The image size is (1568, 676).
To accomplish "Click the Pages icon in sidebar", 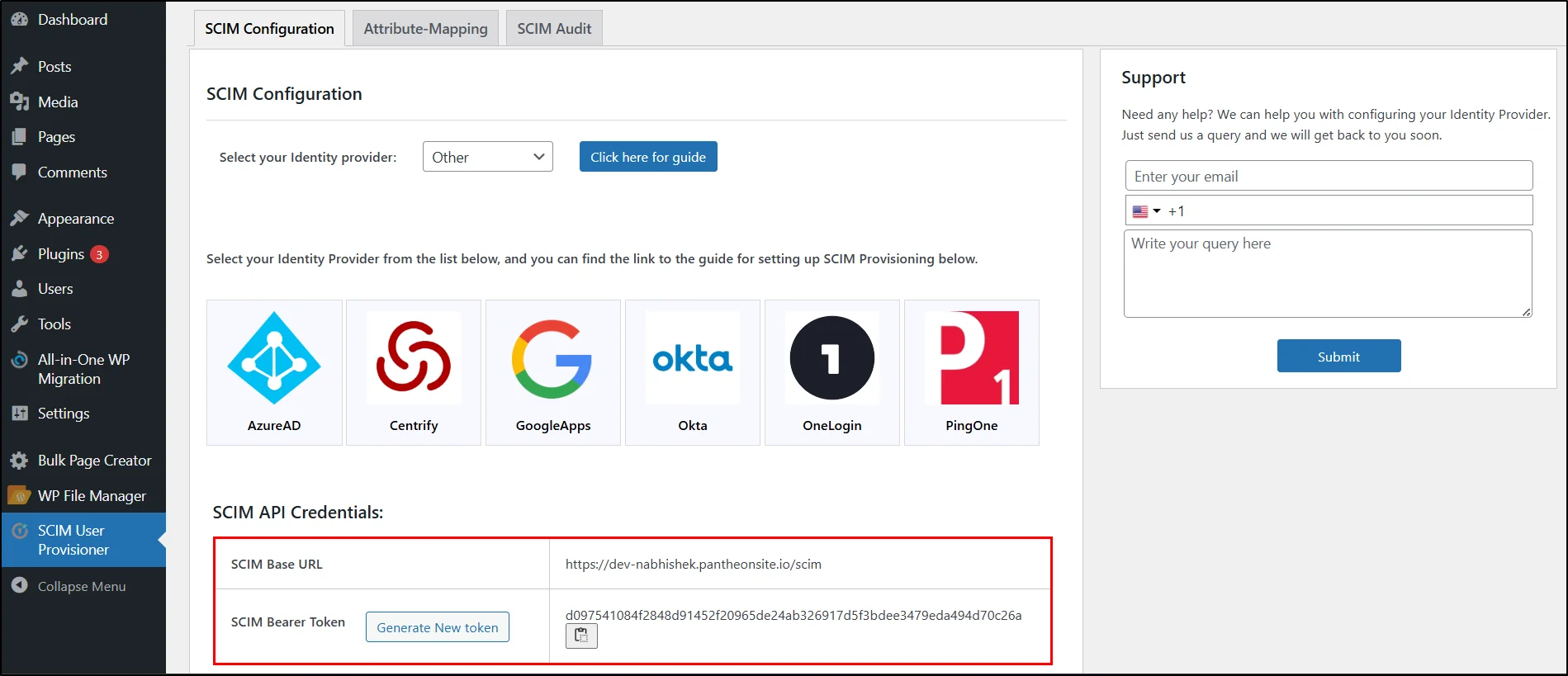I will click(19, 136).
